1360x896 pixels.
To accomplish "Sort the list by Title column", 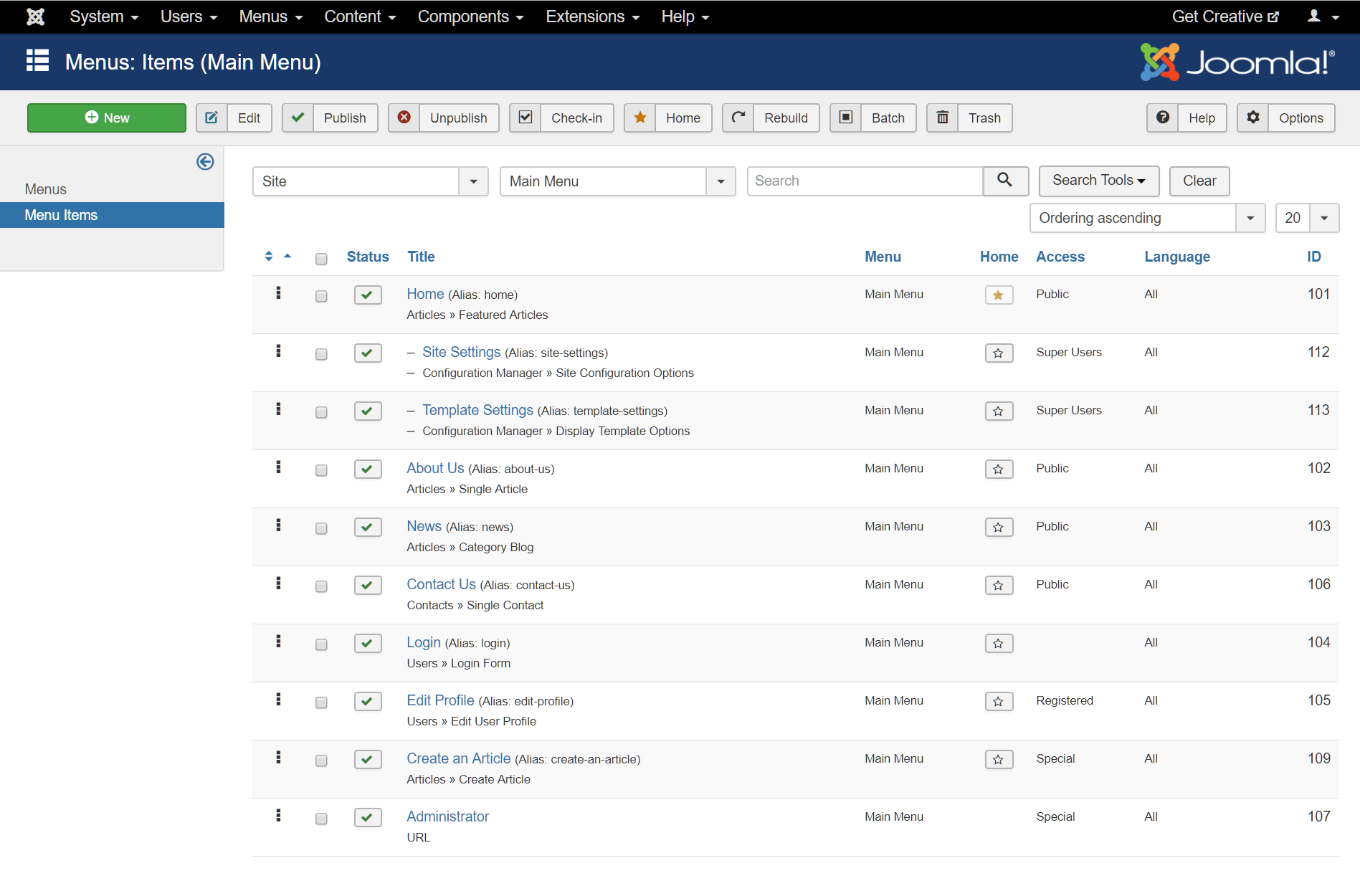I will click(421, 257).
